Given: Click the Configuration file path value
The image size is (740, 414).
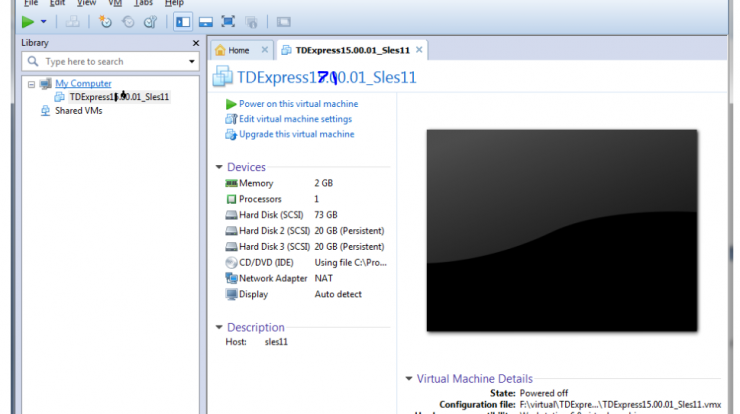Looking at the screenshot, I should tap(620, 405).
